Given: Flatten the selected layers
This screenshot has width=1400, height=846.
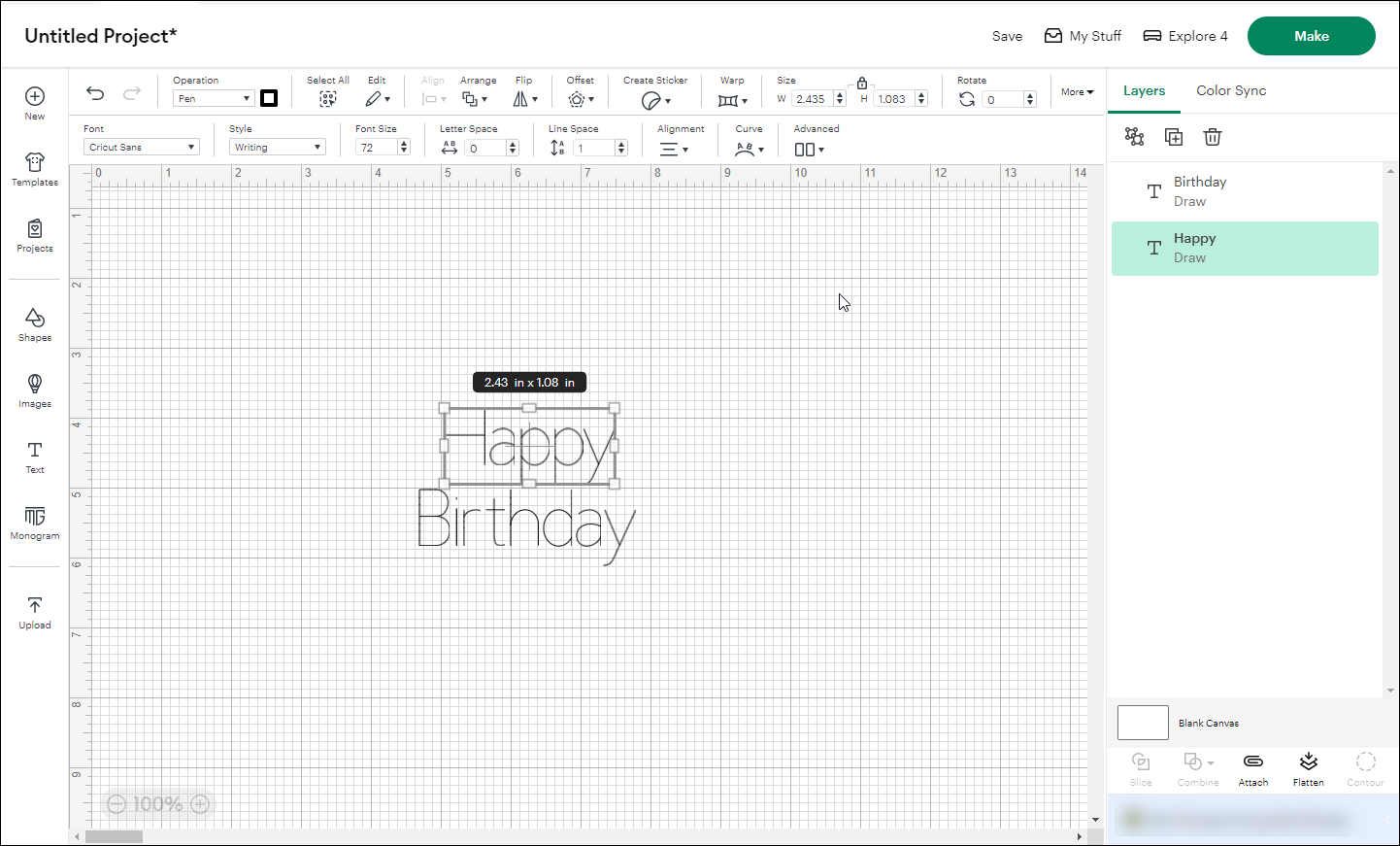Looking at the screenshot, I should tap(1308, 767).
